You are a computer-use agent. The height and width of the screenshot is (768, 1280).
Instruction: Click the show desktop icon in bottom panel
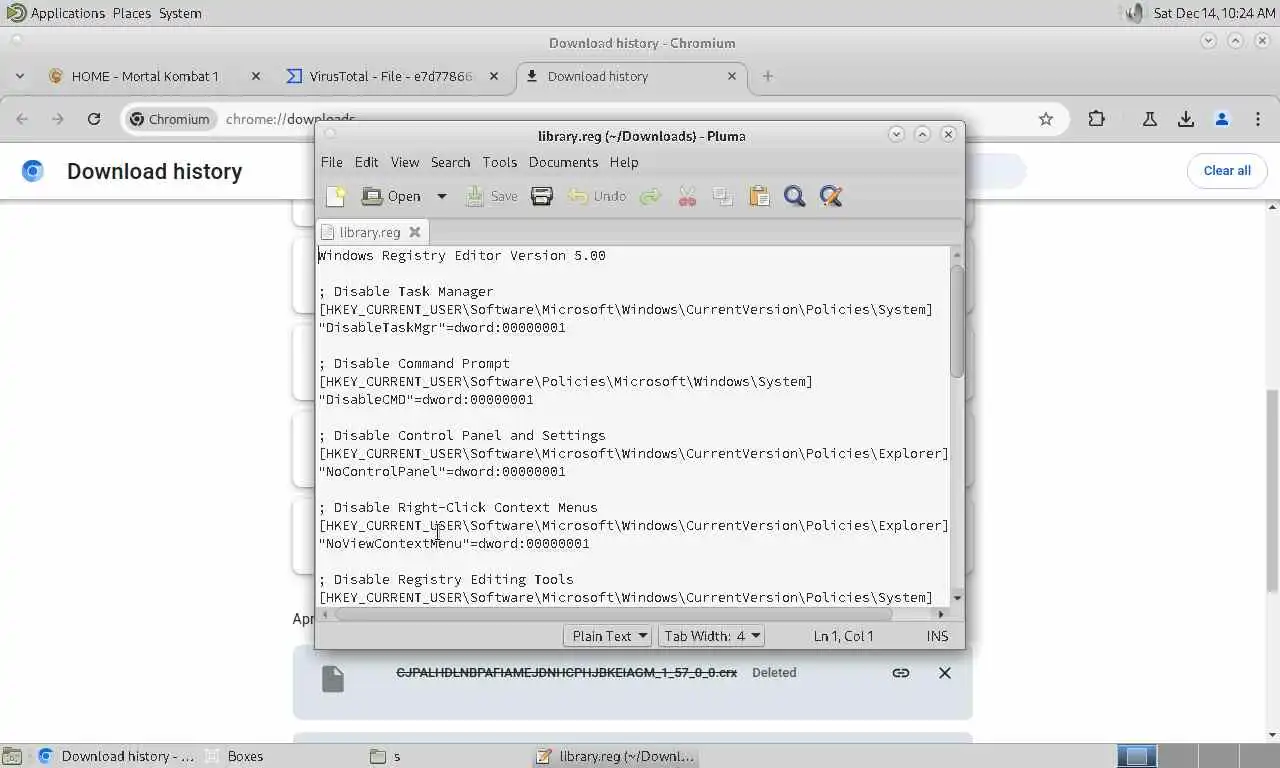[12, 756]
